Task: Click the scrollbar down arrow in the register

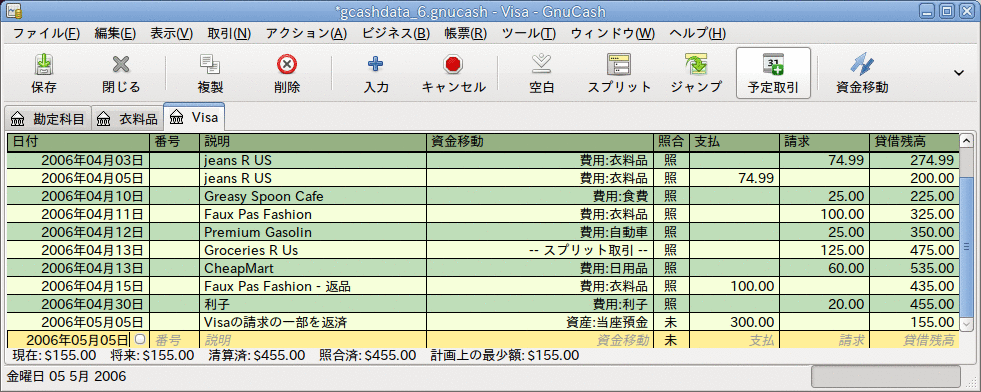Action: [966, 324]
